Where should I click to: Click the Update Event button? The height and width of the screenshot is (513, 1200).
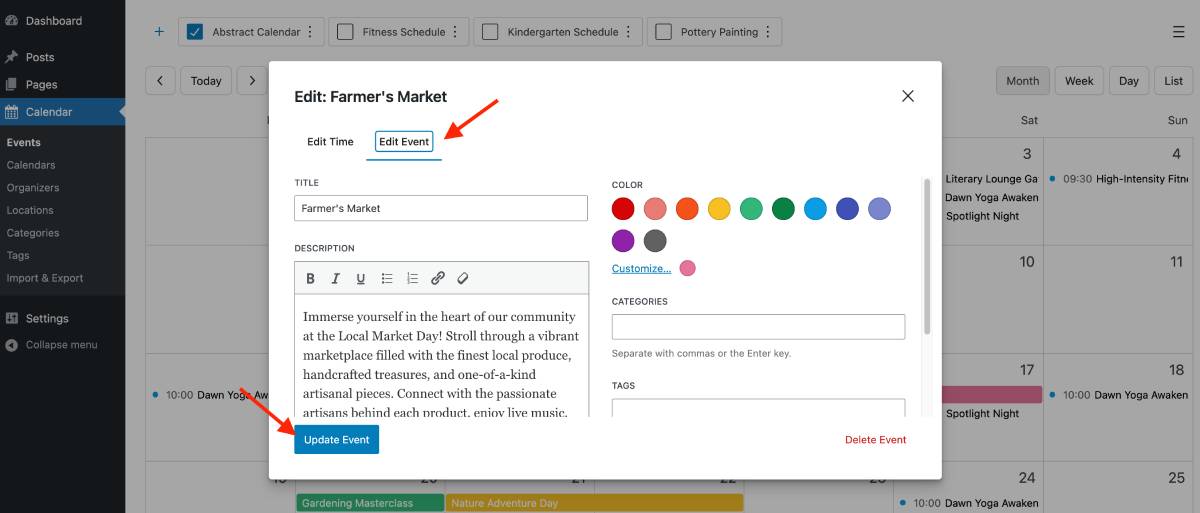(x=337, y=440)
